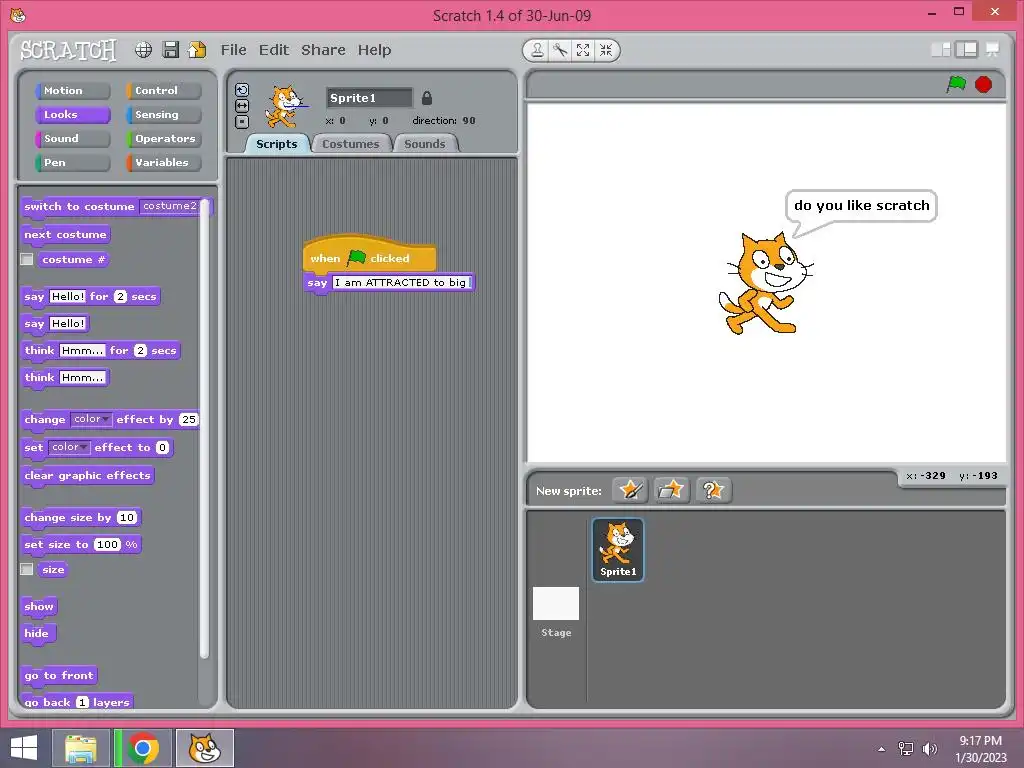Switch to small stage view
Viewport: 1024px width, 768px height.
point(940,50)
